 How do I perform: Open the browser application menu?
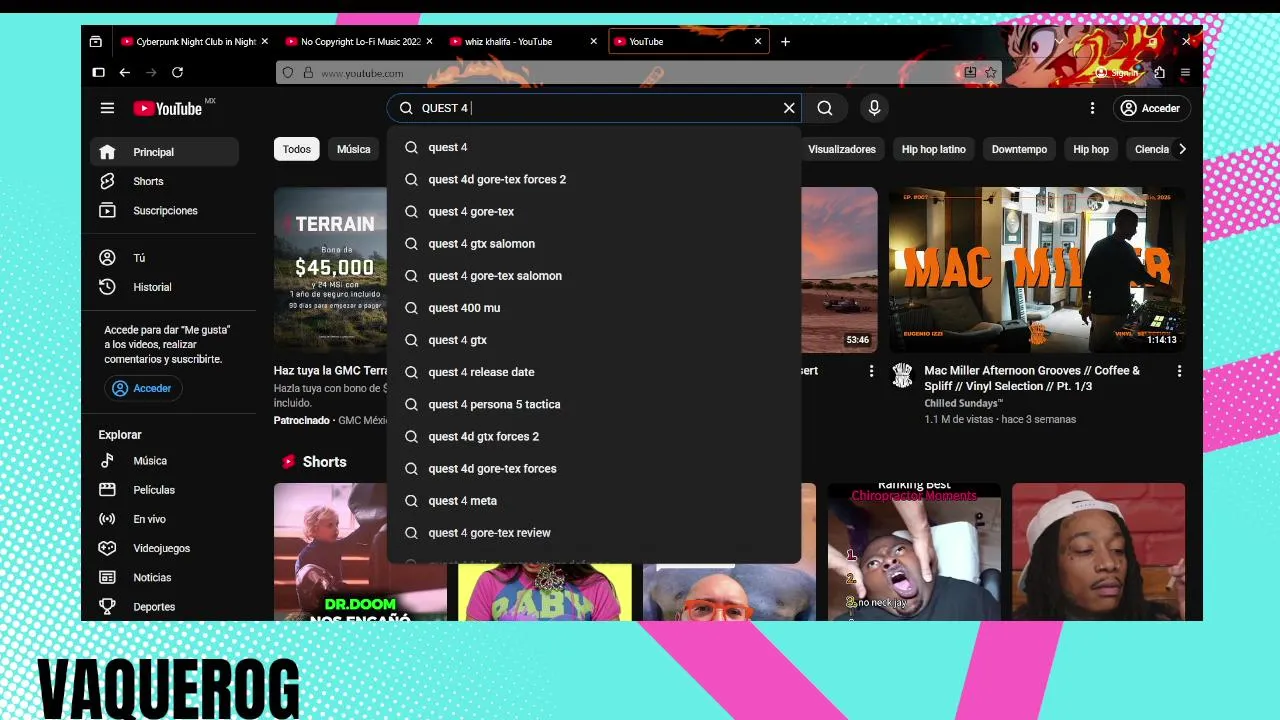click(x=1185, y=72)
